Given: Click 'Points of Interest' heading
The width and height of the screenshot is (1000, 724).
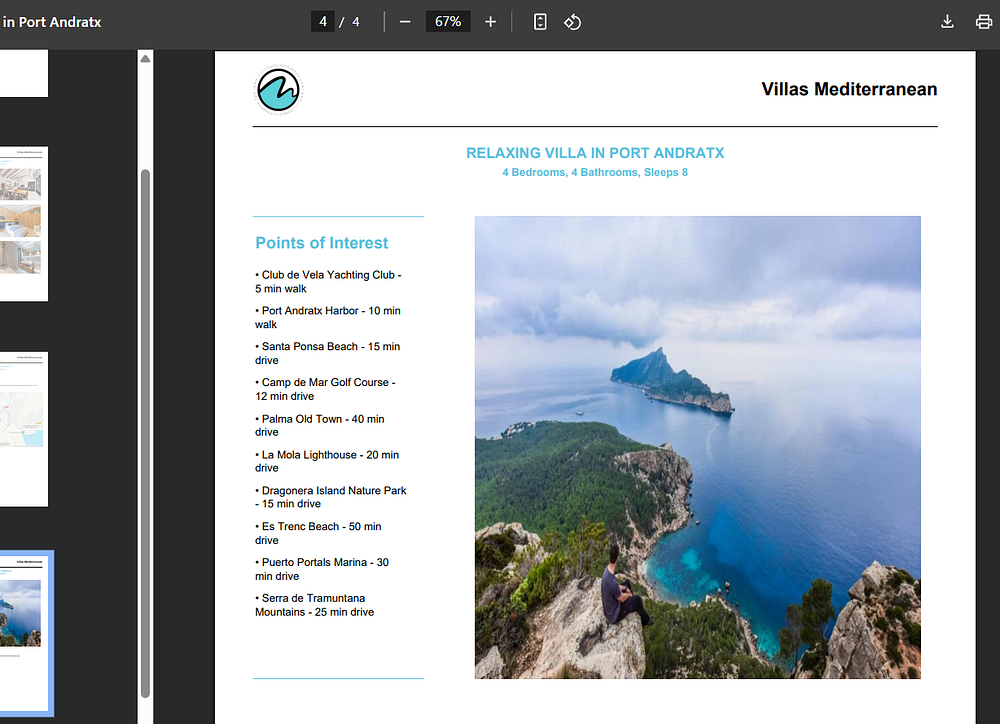Looking at the screenshot, I should point(321,243).
